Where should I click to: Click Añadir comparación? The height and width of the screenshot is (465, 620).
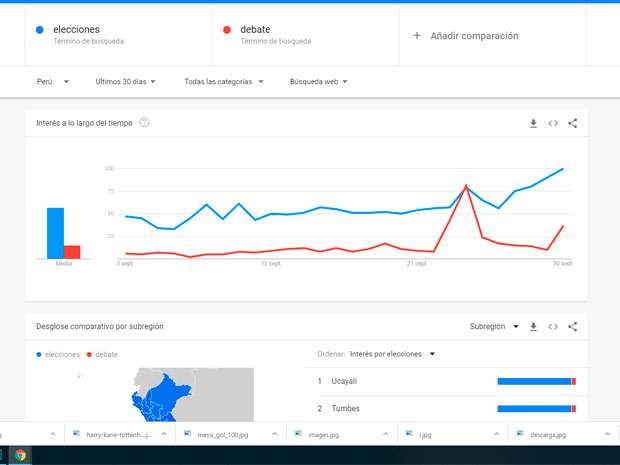[474, 36]
